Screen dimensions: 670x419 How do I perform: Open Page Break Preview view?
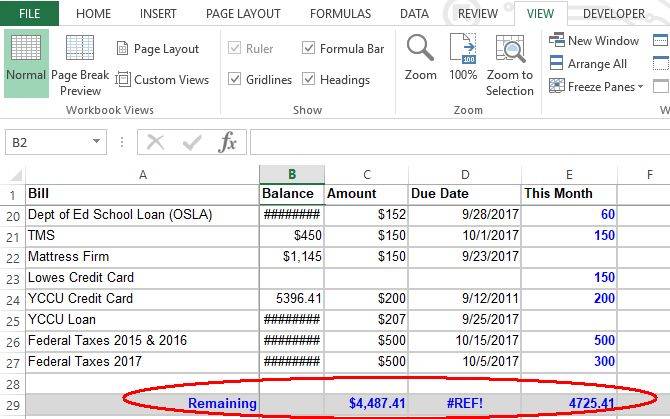[x=80, y=65]
